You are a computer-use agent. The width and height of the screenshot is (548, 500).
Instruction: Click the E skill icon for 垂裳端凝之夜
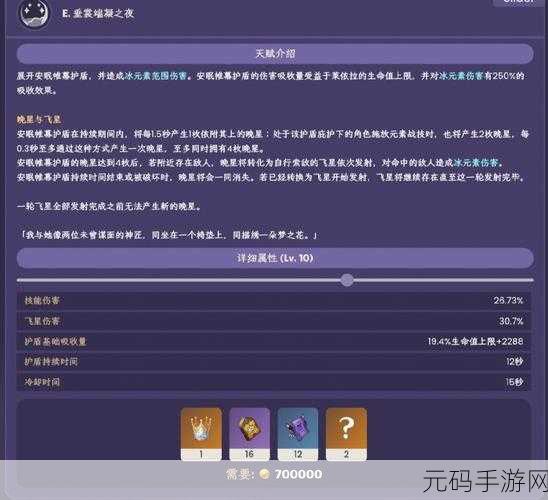(35, 14)
